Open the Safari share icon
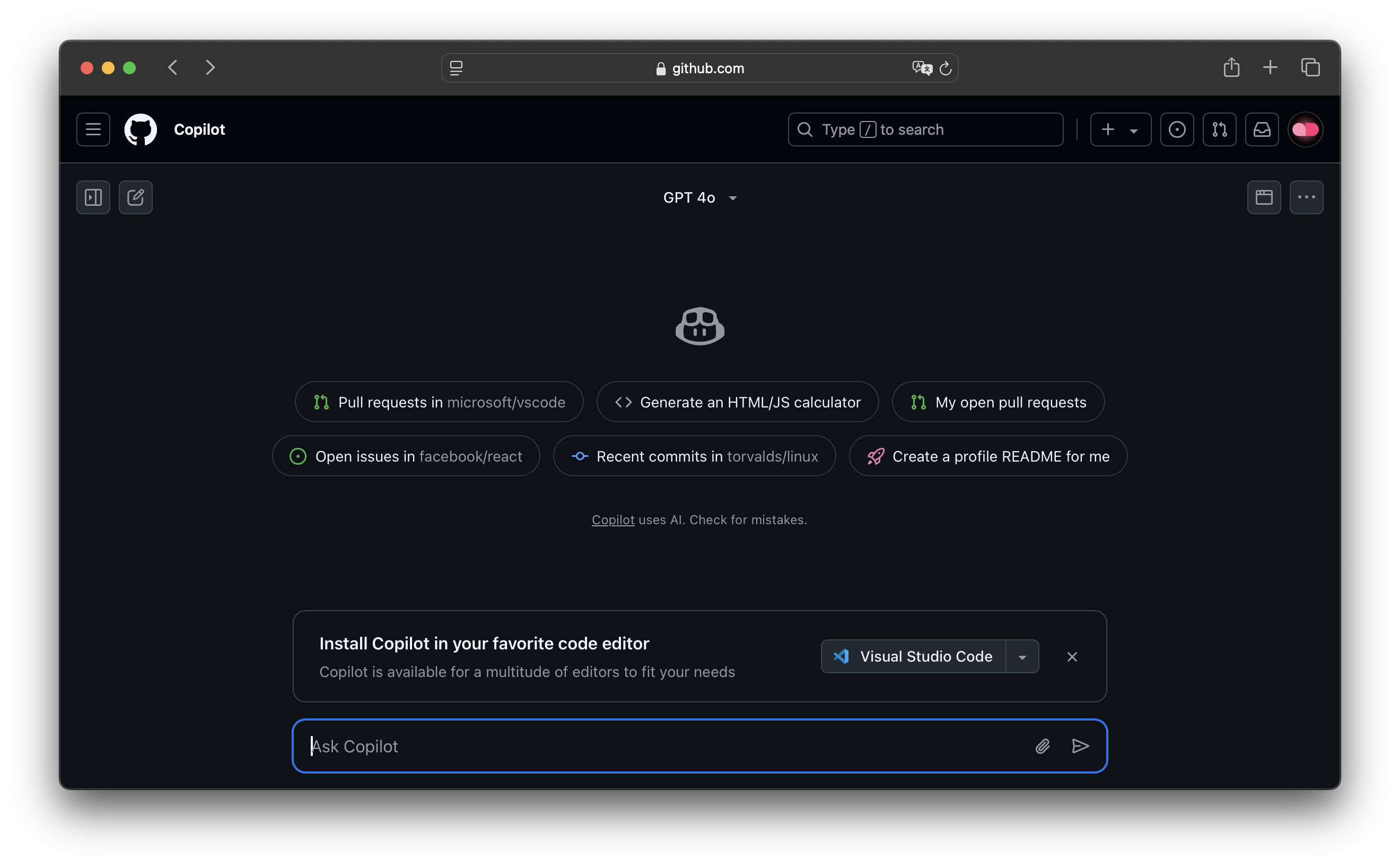Image resolution: width=1400 pixels, height=868 pixels. click(x=1231, y=68)
